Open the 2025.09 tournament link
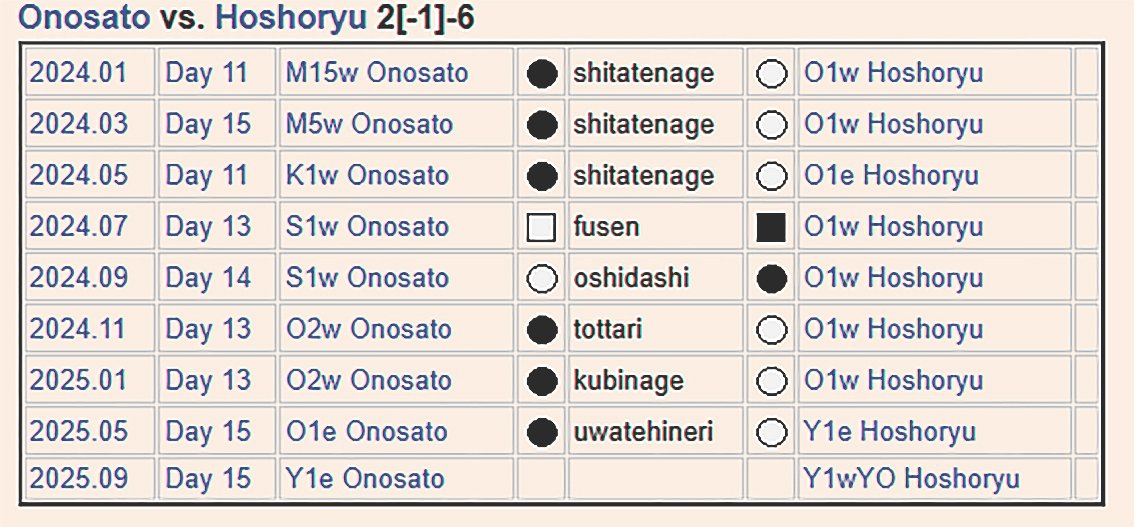Viewport: 1134px width, 527px height. click(79, 479)
